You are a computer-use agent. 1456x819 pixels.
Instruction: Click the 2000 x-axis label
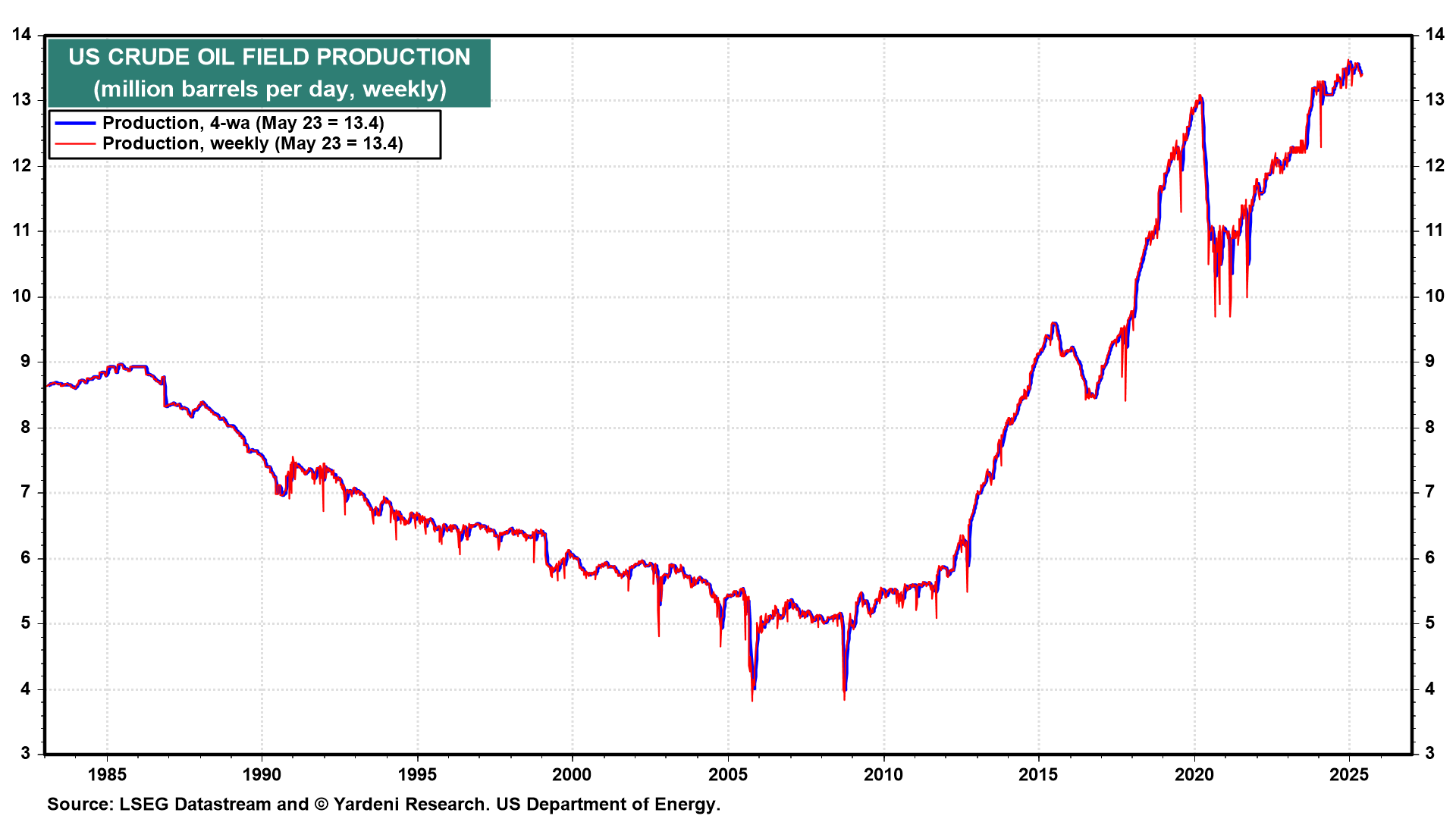click(x=572, y=774)
